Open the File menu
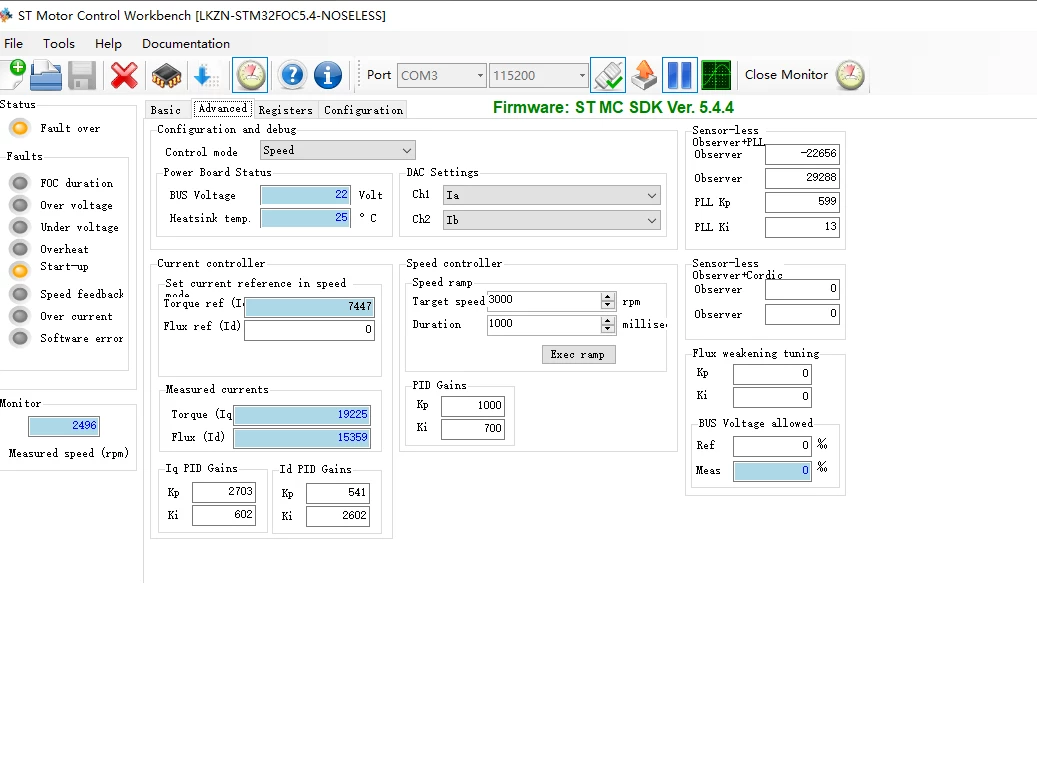This screenshot has width=1037, height=784. (13, 44)
